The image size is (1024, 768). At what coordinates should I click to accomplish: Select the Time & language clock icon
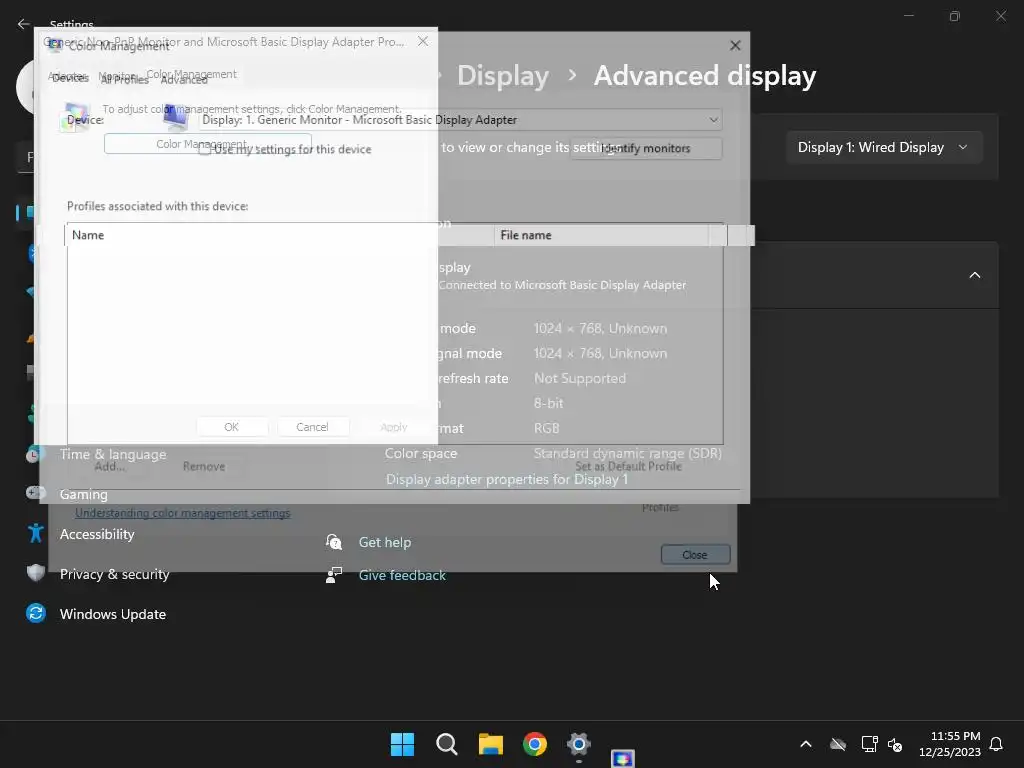click(x=34, y=454)
